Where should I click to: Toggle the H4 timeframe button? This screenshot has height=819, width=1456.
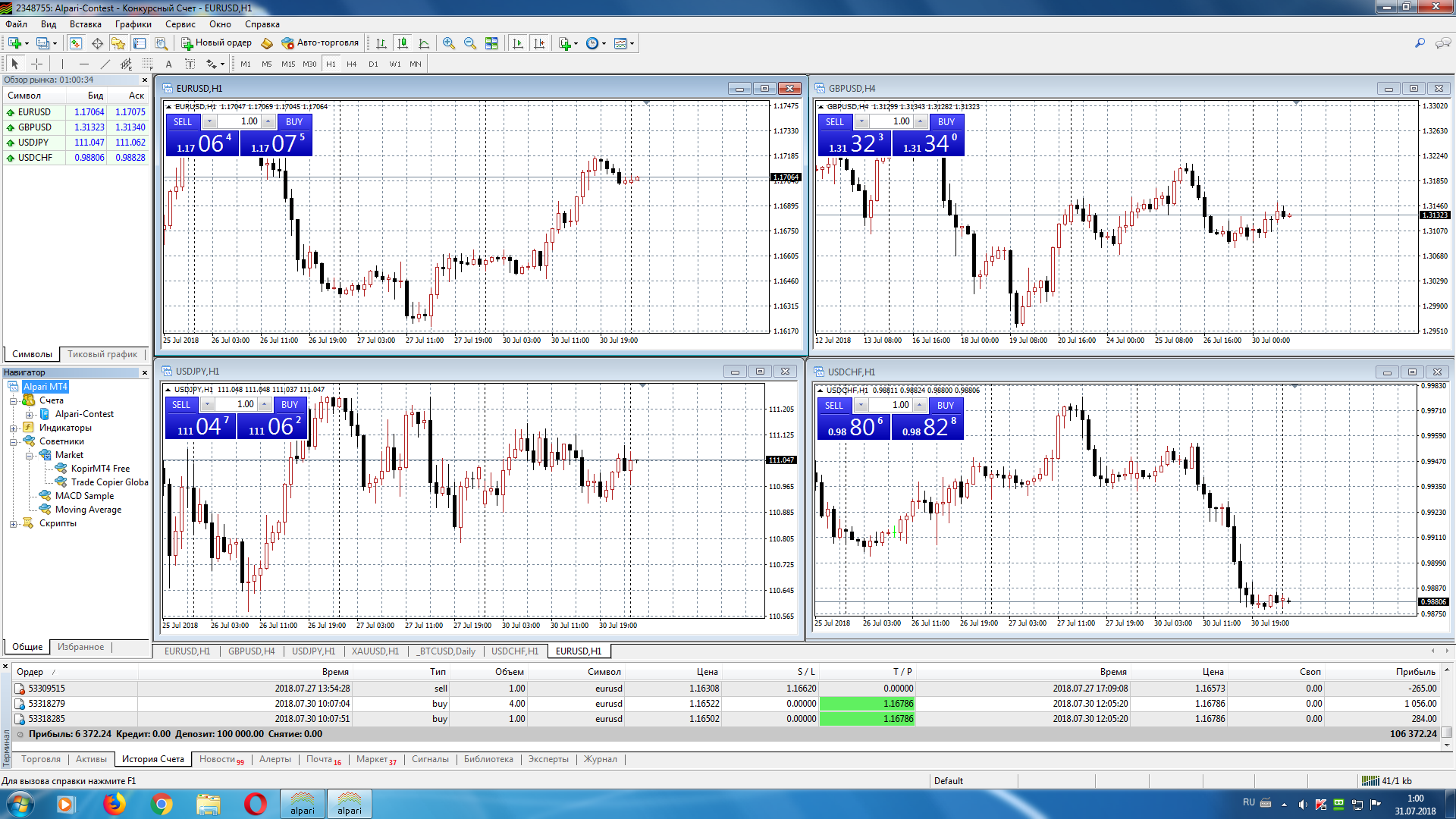352,64
